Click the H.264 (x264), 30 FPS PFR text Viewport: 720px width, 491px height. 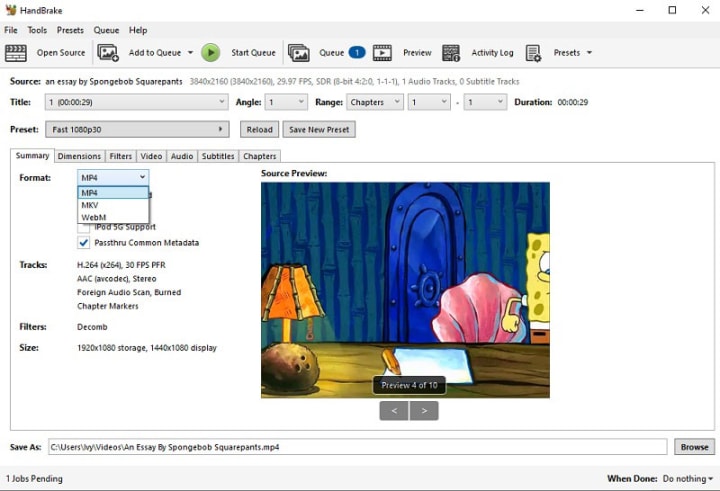(121, 265)
